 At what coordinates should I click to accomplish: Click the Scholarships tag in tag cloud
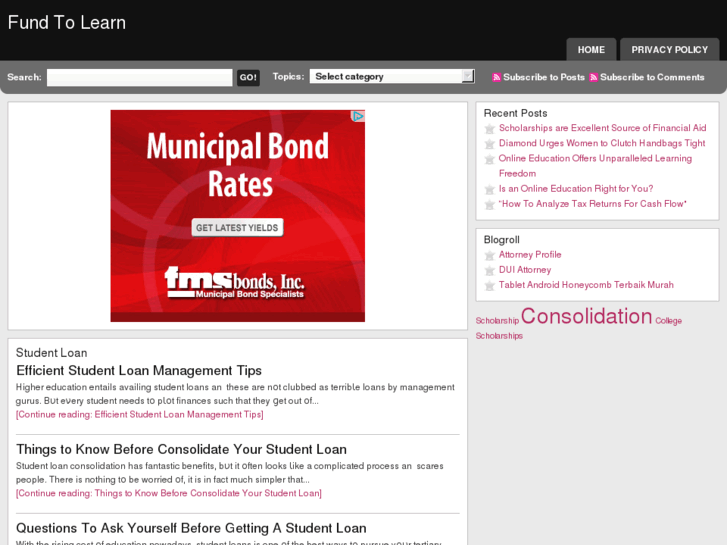point(499,336)
